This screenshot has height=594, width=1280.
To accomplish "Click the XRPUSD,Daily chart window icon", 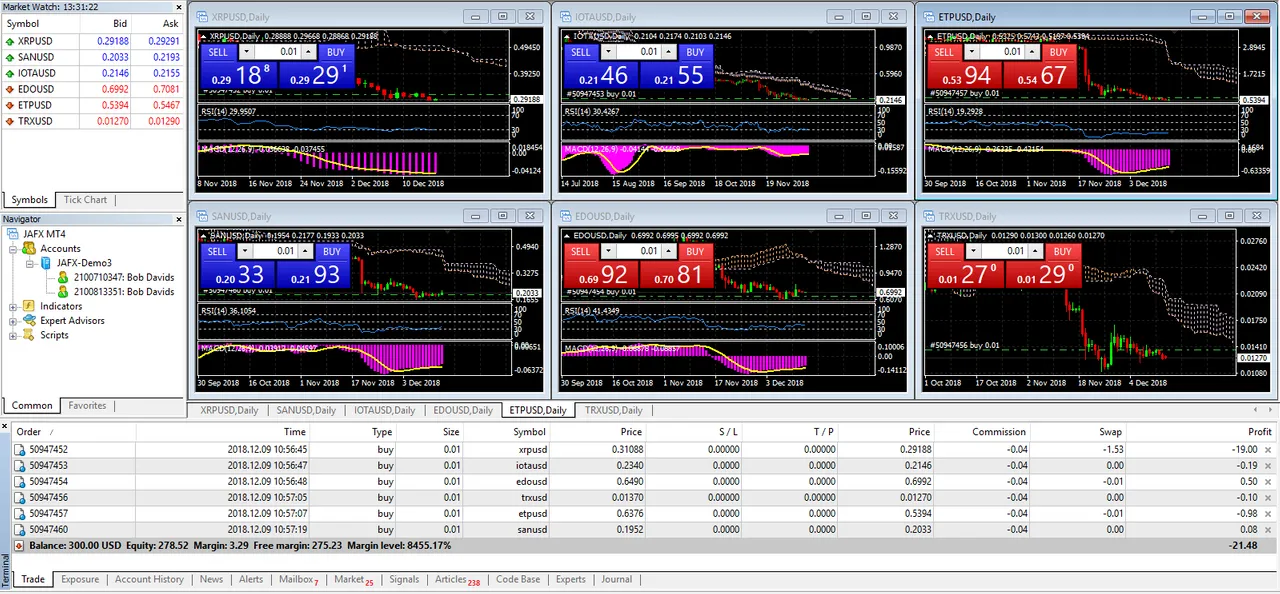I will point(202,17).
